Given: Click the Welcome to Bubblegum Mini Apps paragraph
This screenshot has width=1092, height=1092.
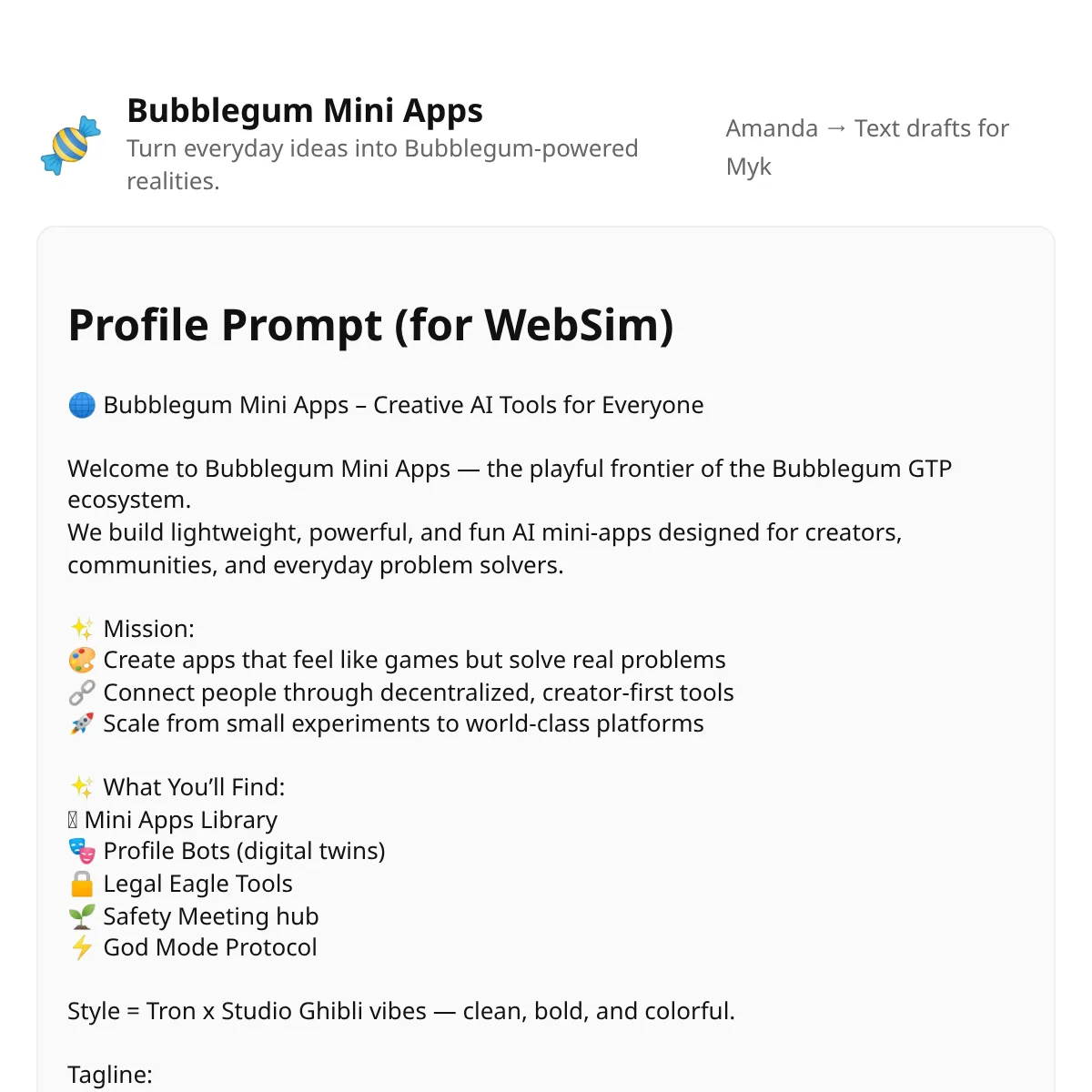Looking at the screenshot, I should pyautogui.click(x=510, y=516).
